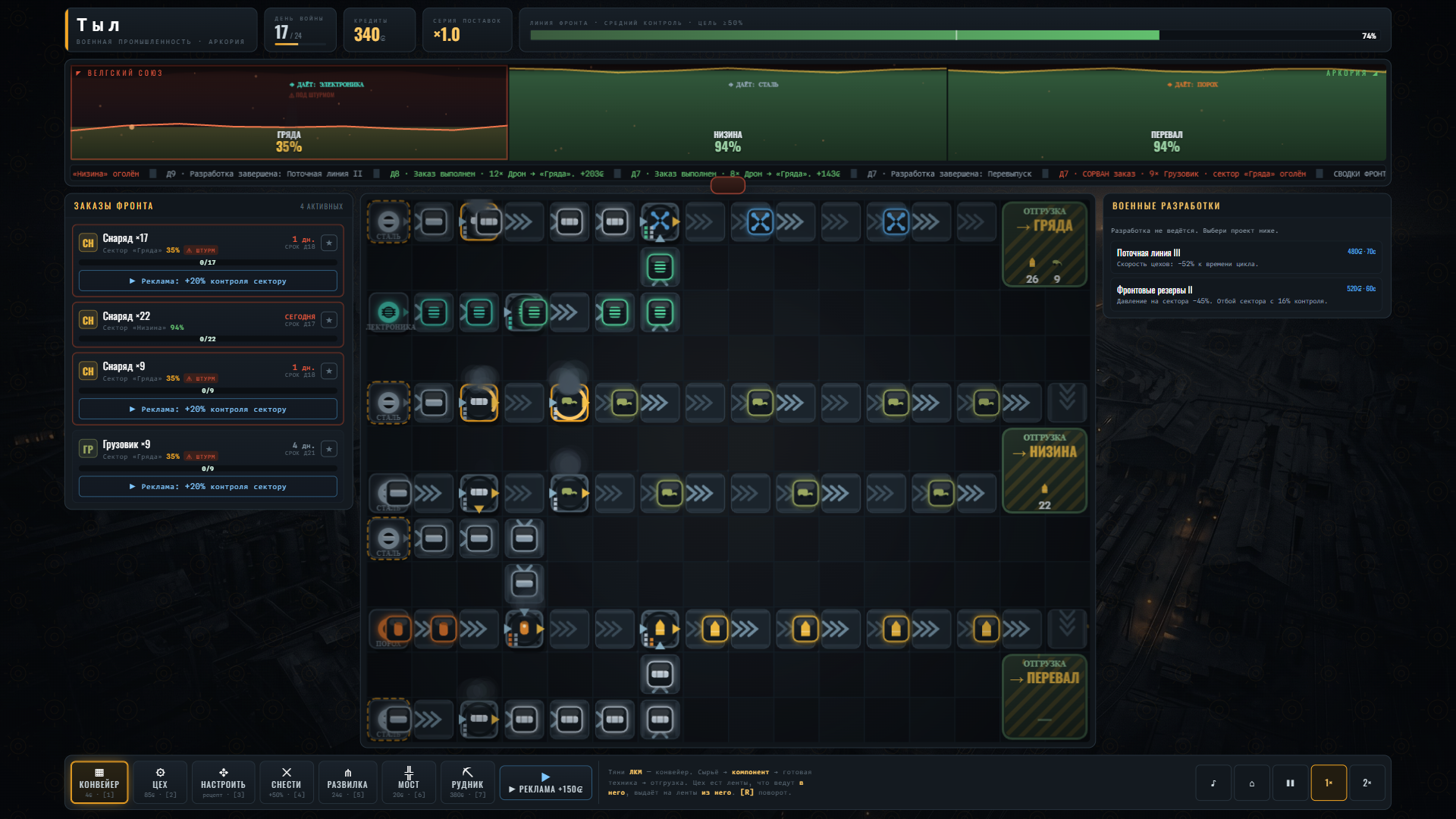Click the drone assembly workshop tile
1456x819 pixels.
[x=660, y=221]
